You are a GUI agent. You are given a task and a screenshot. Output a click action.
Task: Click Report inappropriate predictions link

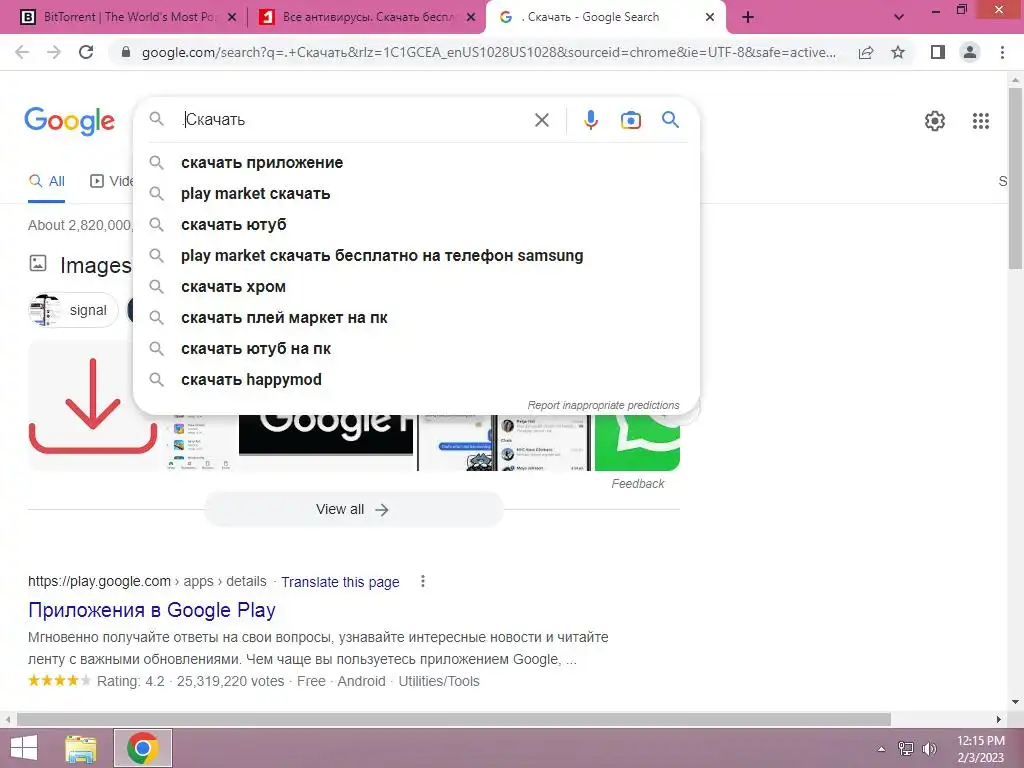(603, 406)
